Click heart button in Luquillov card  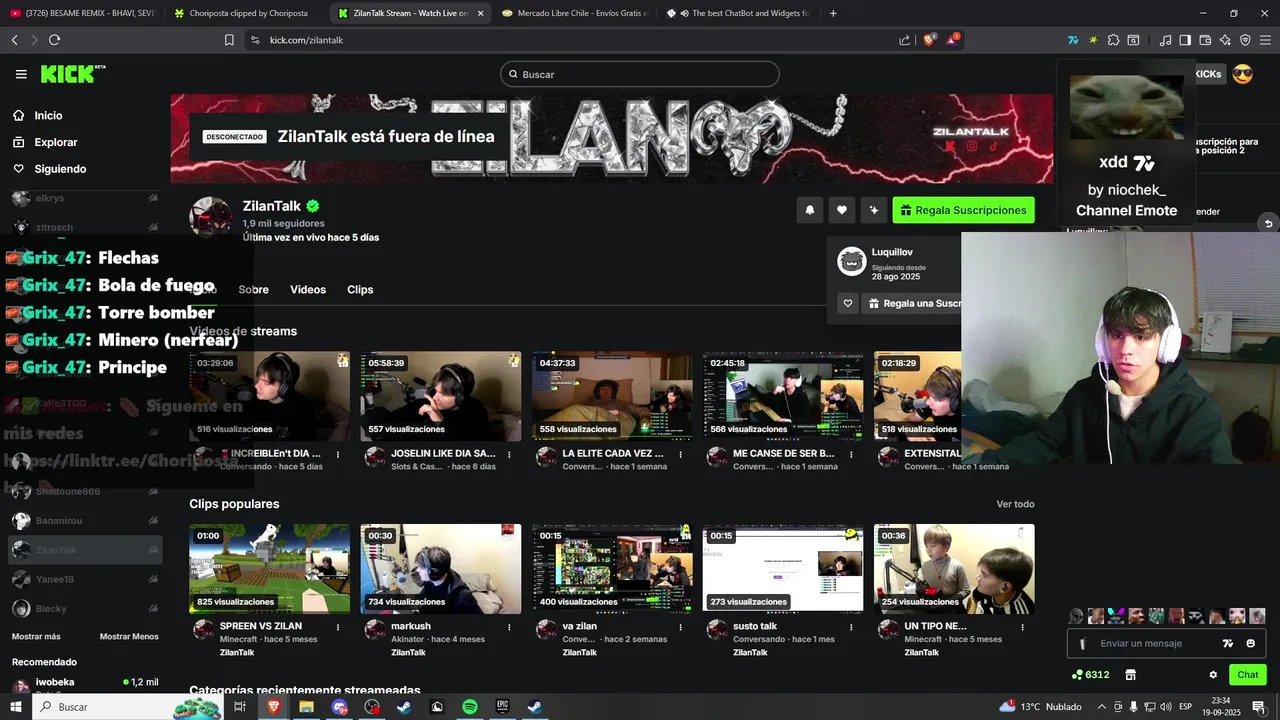click(x=848, y=304)
